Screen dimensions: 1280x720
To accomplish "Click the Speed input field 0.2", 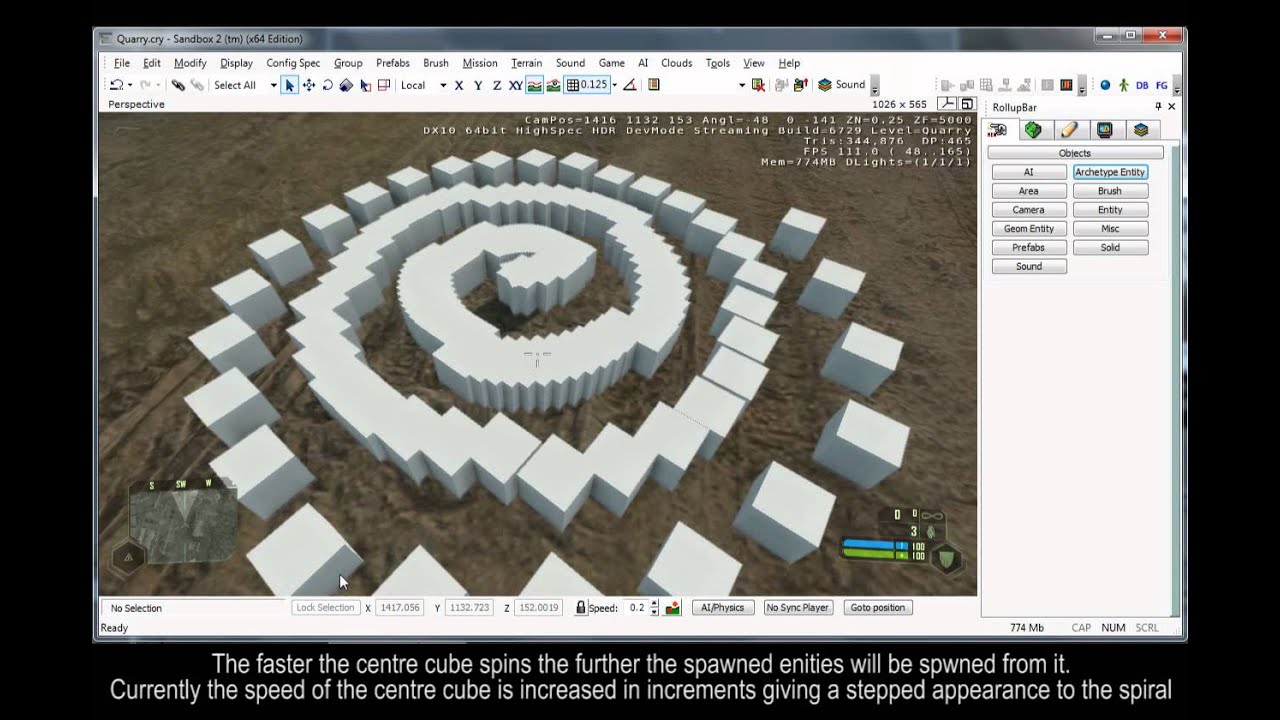I will (635, 608).
